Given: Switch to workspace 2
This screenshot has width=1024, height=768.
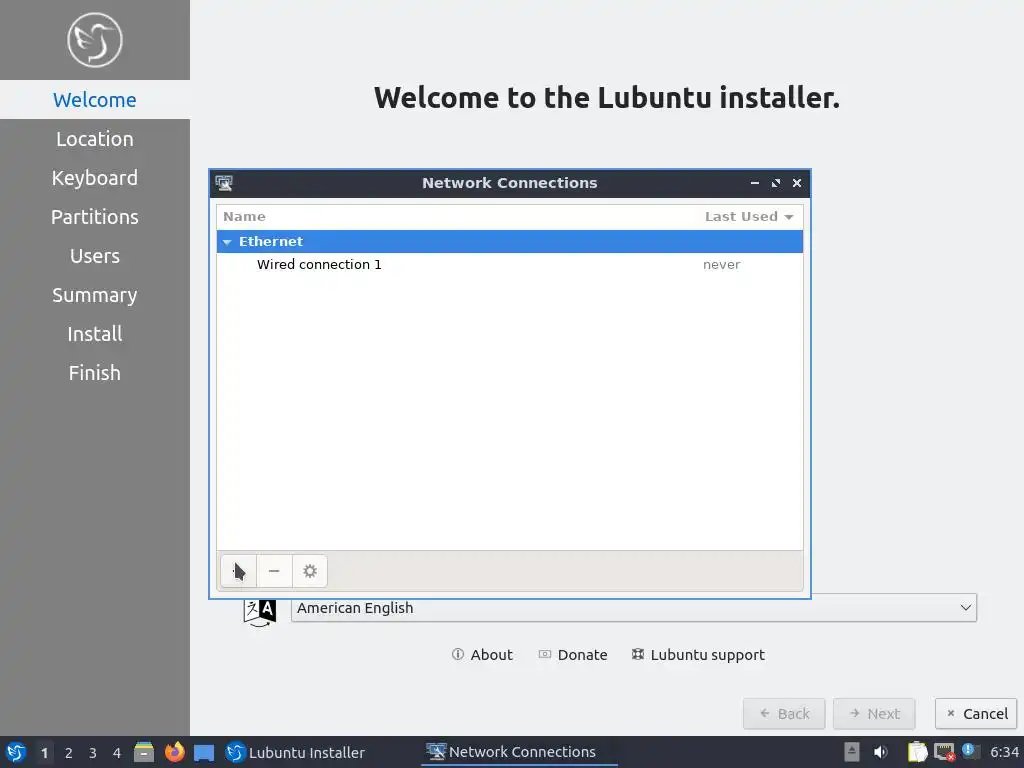Looking at the screenshot, I should (x=69, y=753).
